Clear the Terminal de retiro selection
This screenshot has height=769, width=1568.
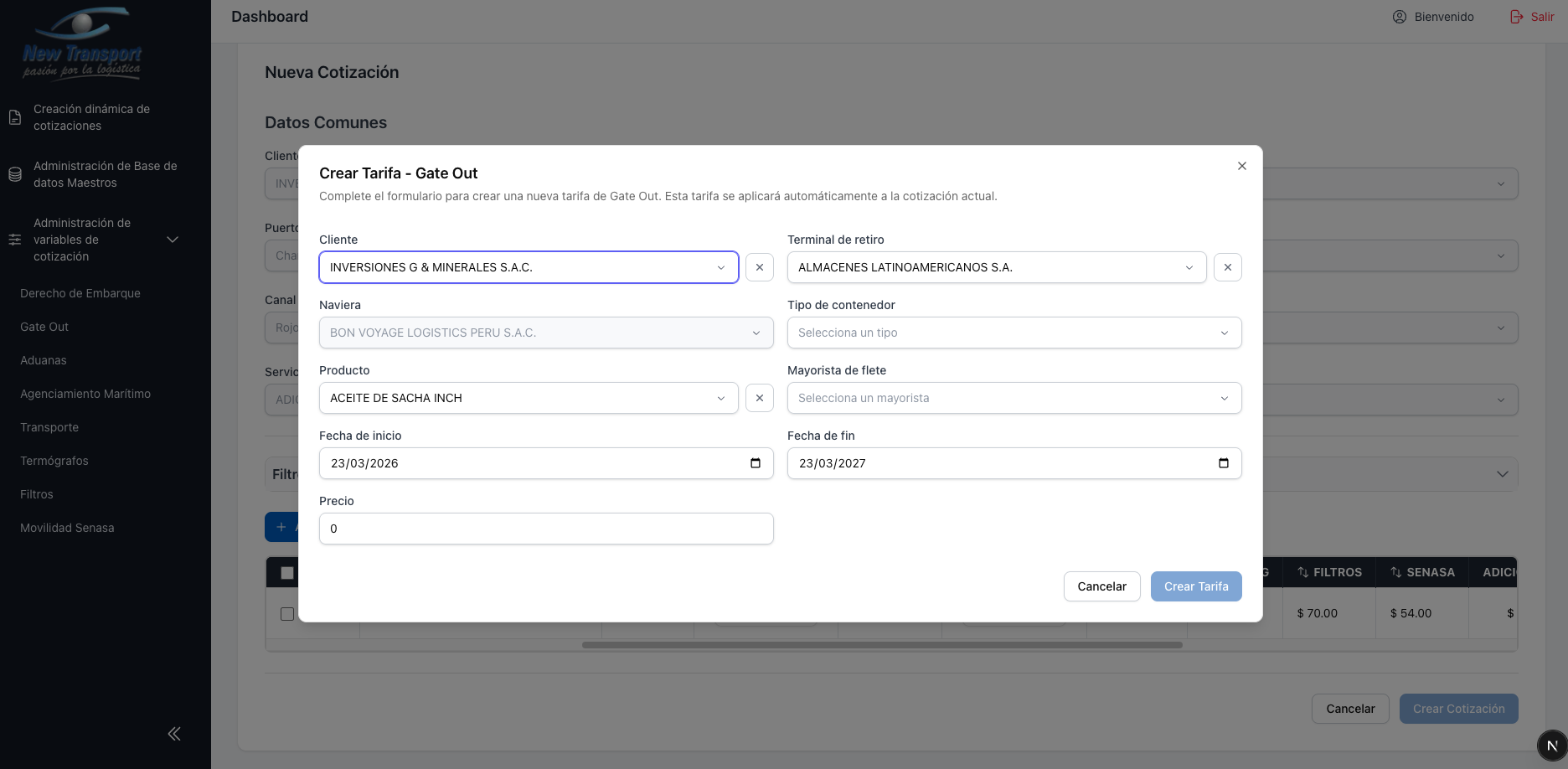pos(1227,267)
